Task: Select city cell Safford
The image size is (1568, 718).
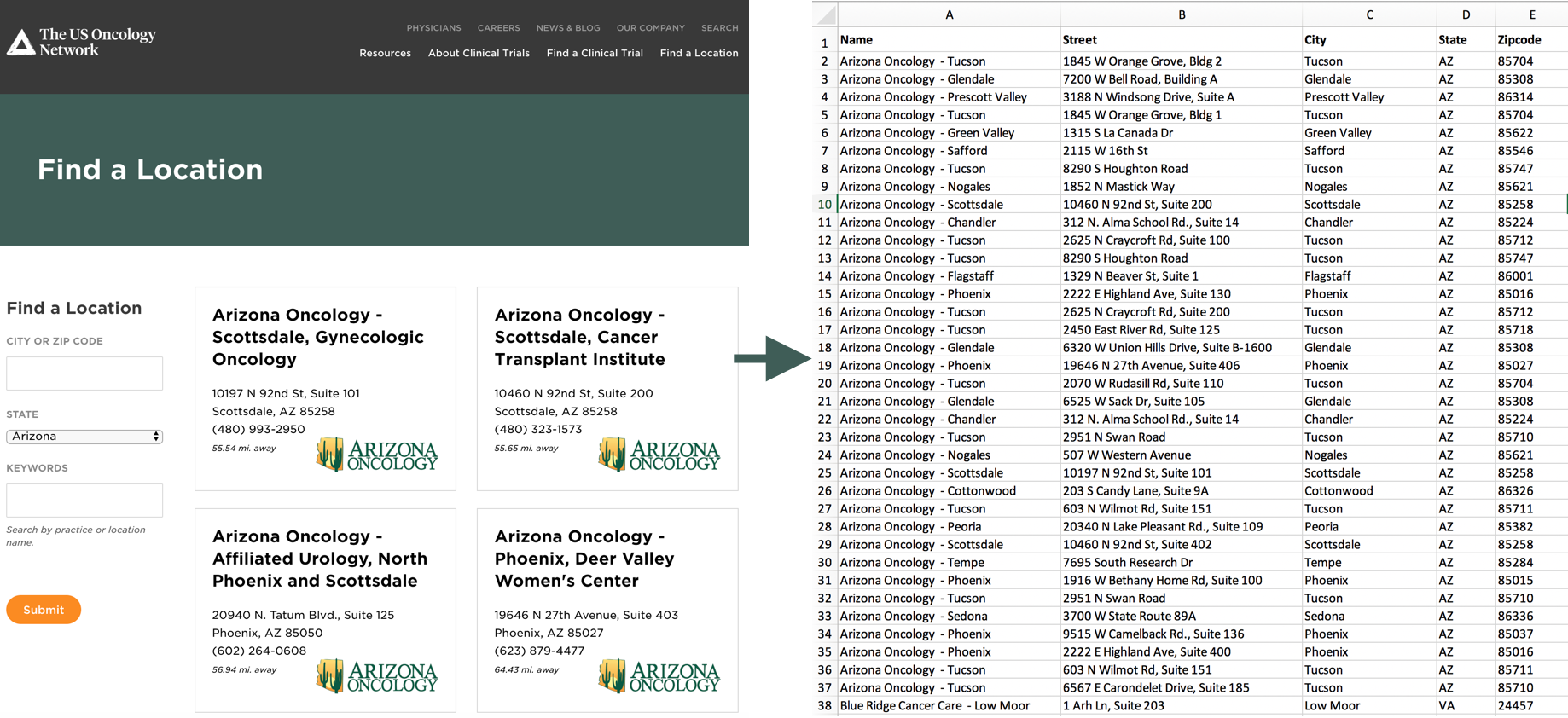Action: (x=1369, y=151)
